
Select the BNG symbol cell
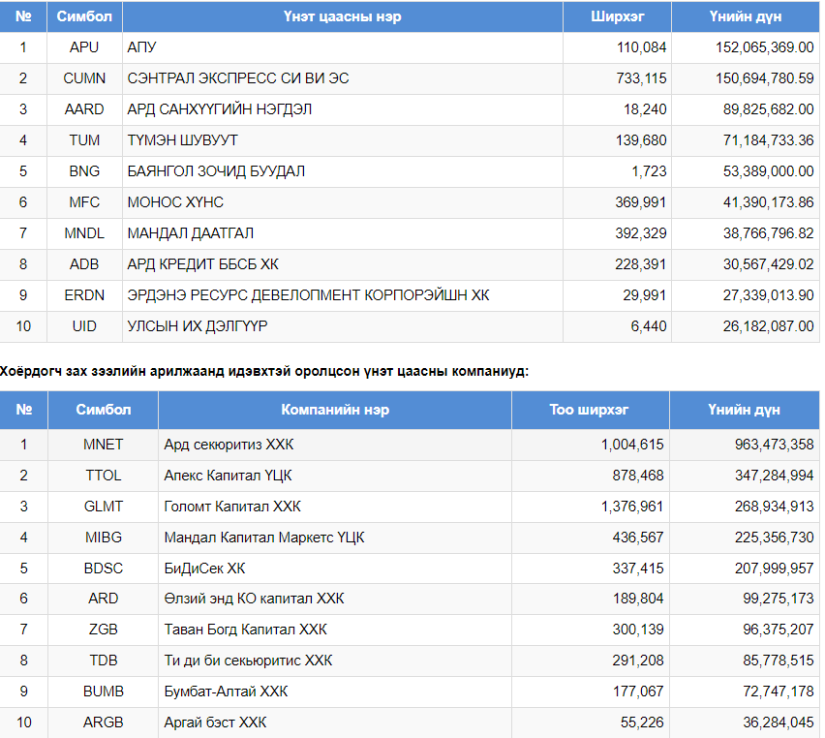(84, 171)
